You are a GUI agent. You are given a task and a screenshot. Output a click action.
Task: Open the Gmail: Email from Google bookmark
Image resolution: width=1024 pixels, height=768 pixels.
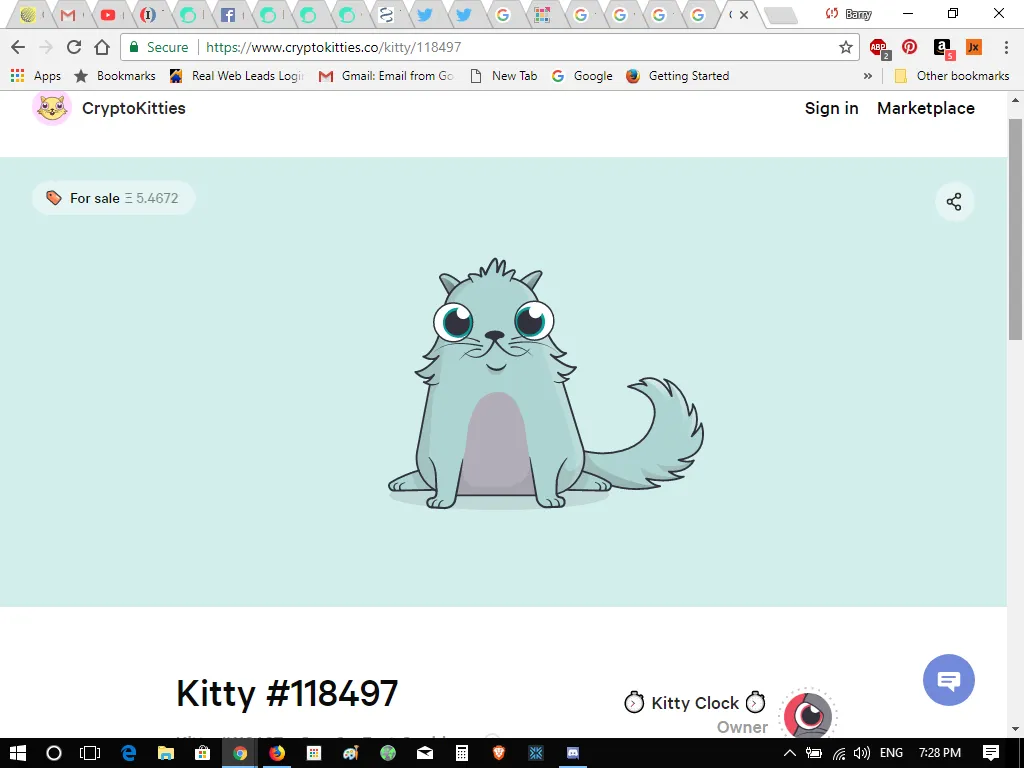386,76
